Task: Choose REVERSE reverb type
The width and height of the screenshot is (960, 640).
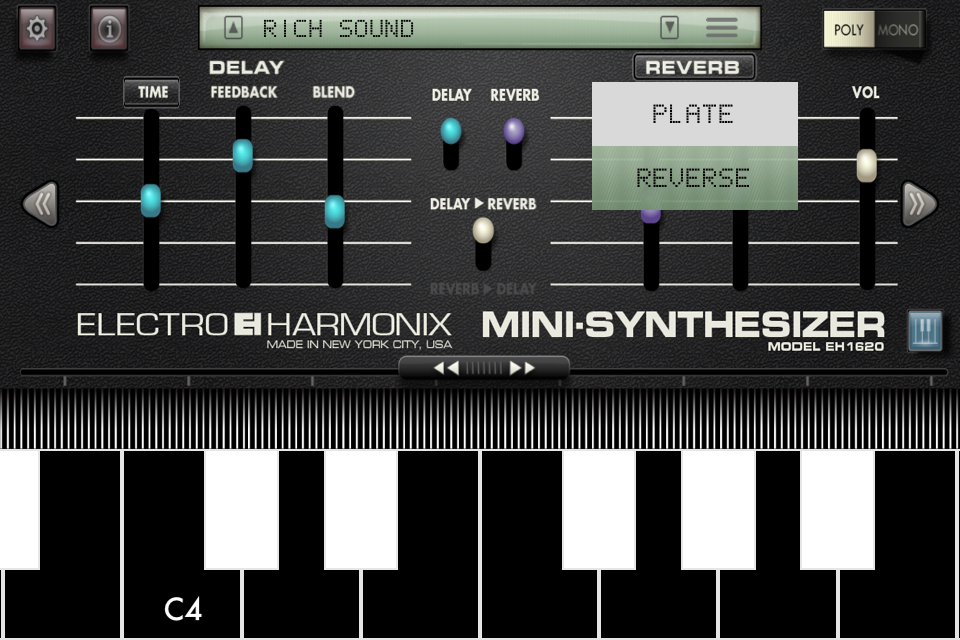Action: click(x=694, y=178)
